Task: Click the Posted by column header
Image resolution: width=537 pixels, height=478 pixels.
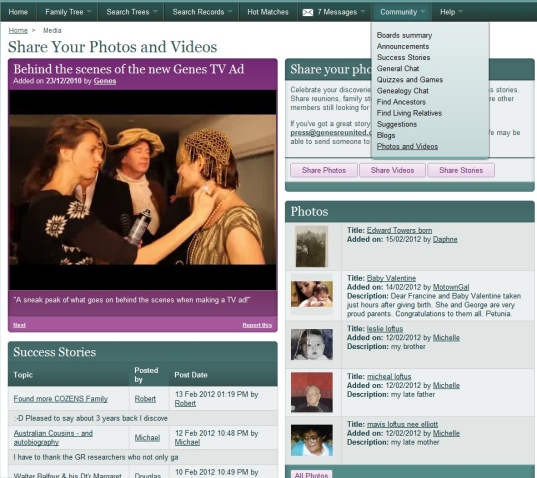Action: click(x=146, y=375)
